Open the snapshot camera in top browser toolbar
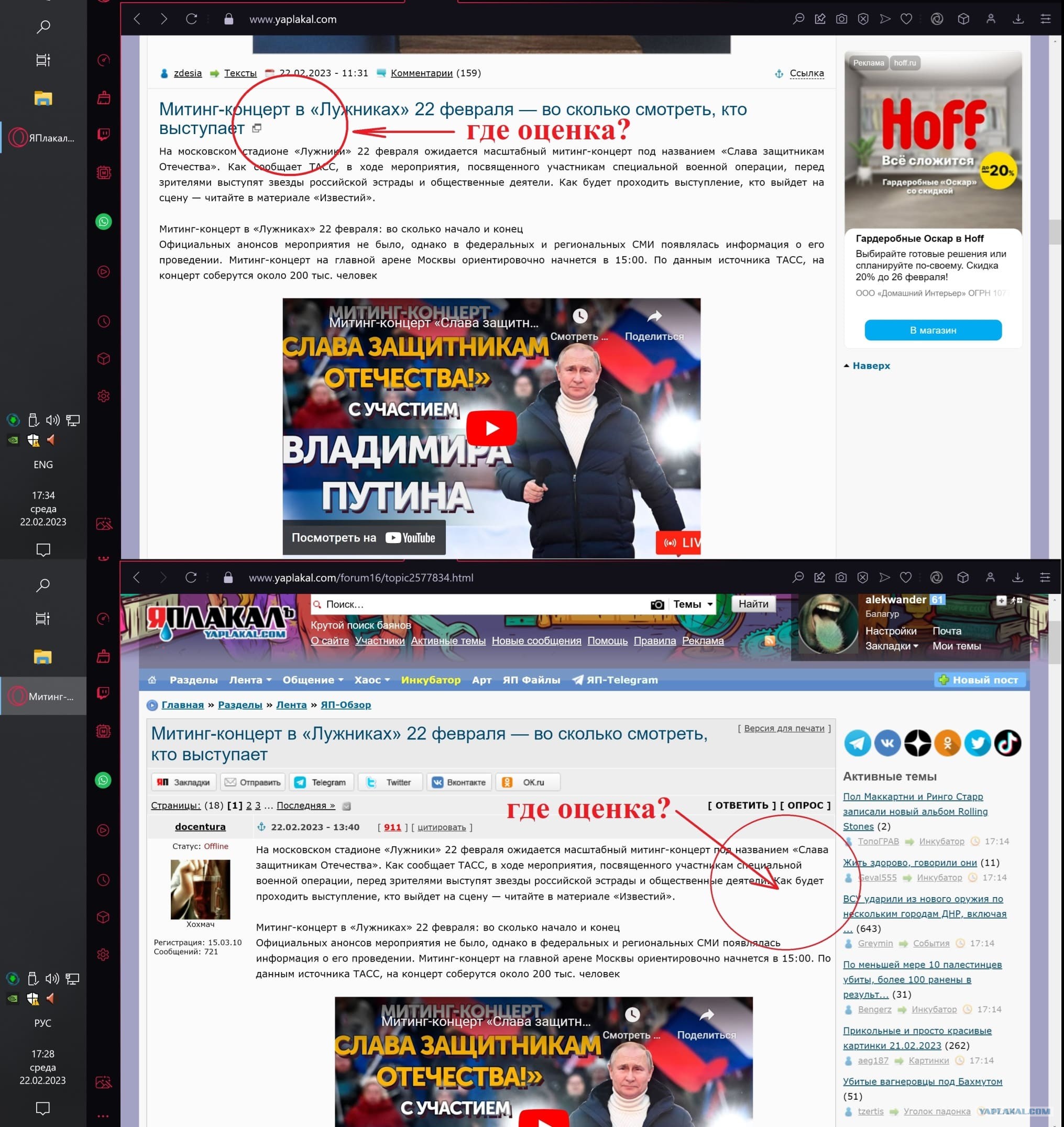The height and width of the screenshot is (1127, 1064). (842, 19)
